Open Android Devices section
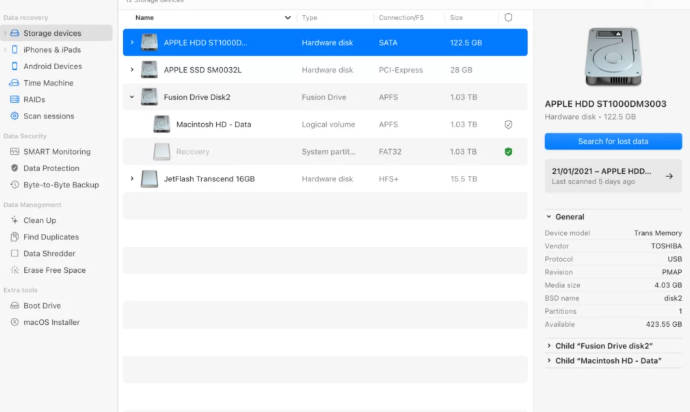 (52, 66)
